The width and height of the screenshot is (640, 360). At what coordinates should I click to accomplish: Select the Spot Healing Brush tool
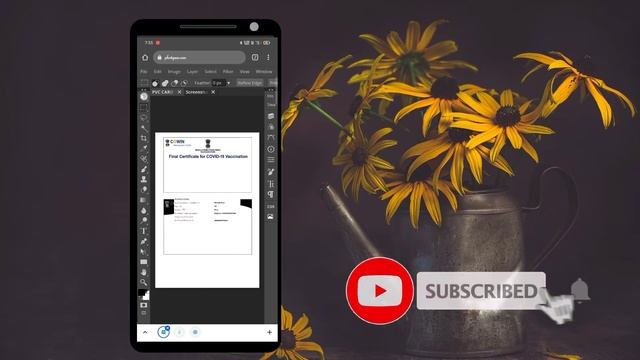coord(144,159)
